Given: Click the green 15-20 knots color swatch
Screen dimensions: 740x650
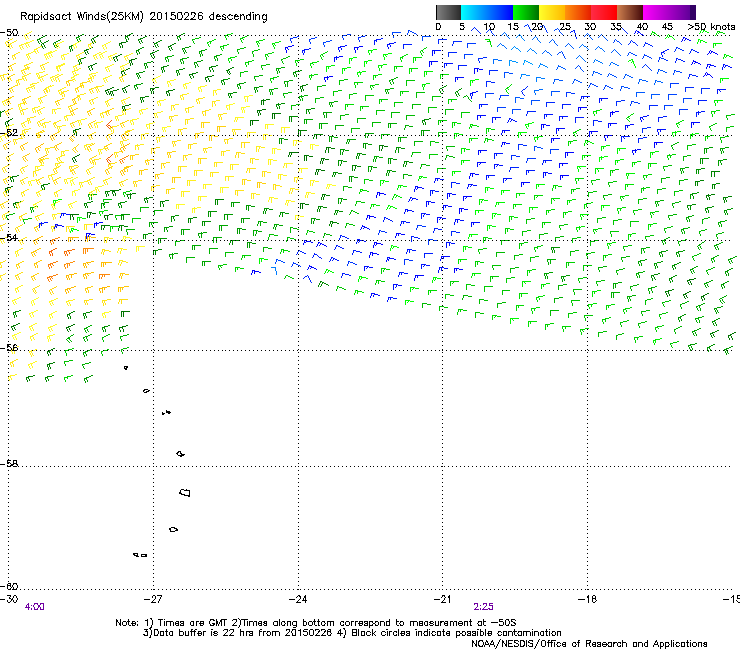Looking at the screenshot, I should tap(526, 12).
